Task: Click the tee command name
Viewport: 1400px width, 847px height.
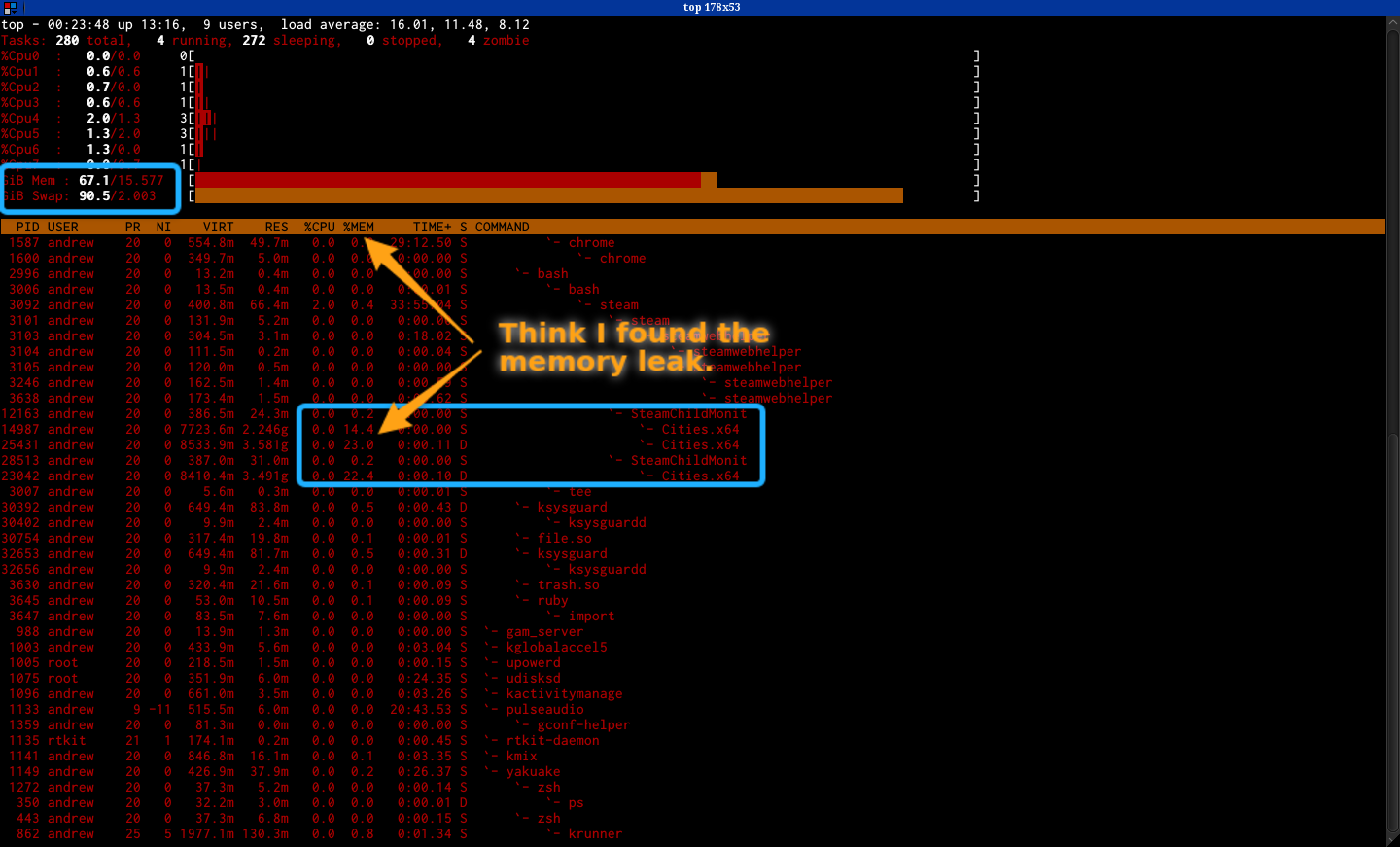Action: point(580,491)
